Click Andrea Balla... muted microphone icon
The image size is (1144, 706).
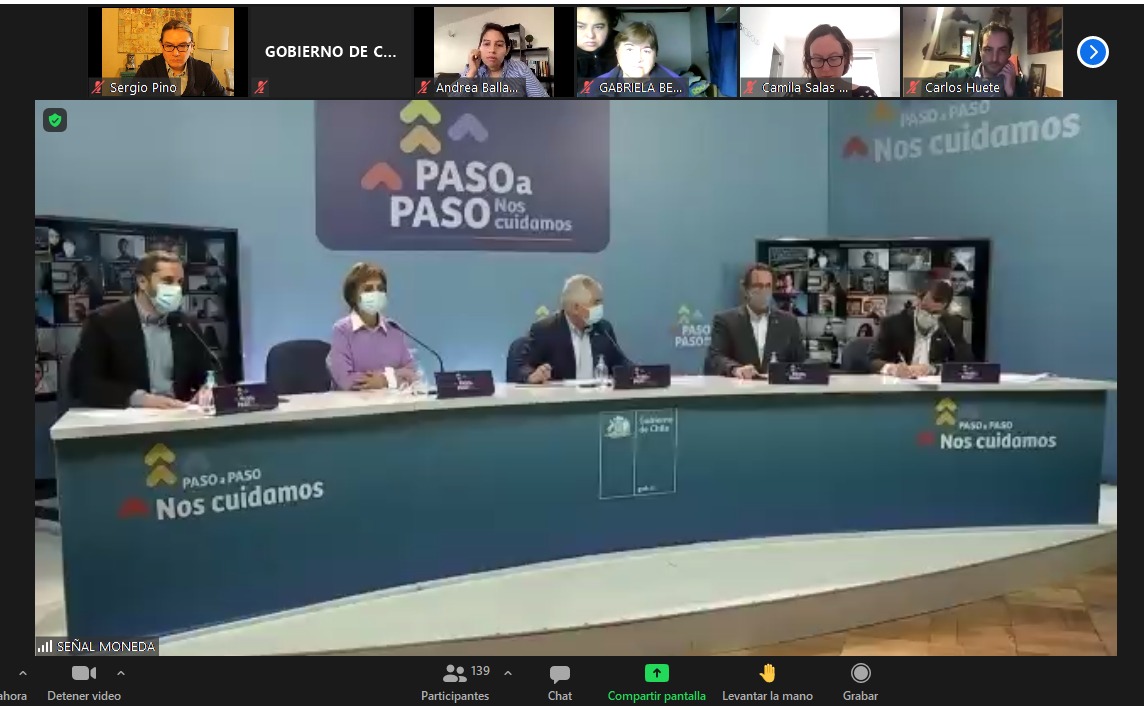click(x=424, y=88)
